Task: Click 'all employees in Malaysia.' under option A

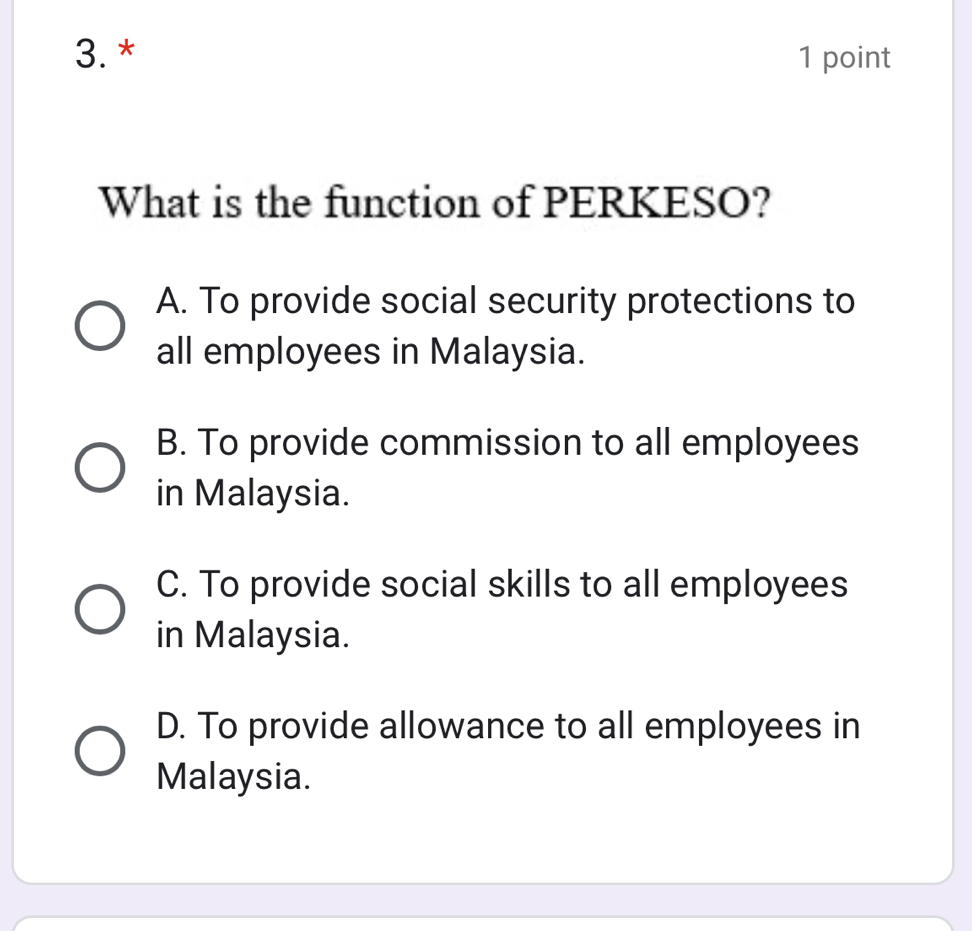Action: 370,352
